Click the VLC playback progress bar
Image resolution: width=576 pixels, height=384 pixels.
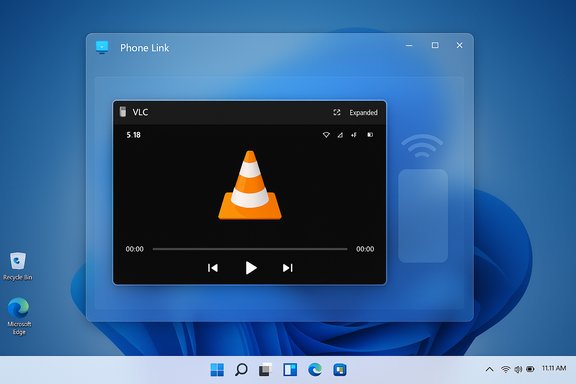[250, 249]
